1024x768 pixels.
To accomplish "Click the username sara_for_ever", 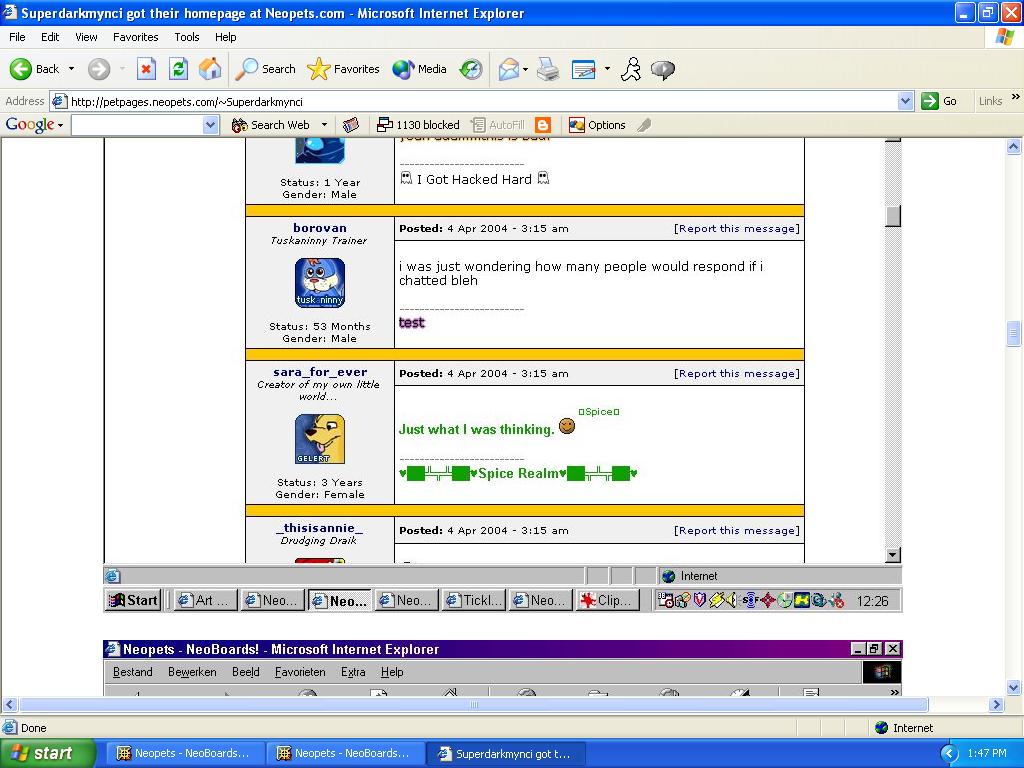I will 320,372.
